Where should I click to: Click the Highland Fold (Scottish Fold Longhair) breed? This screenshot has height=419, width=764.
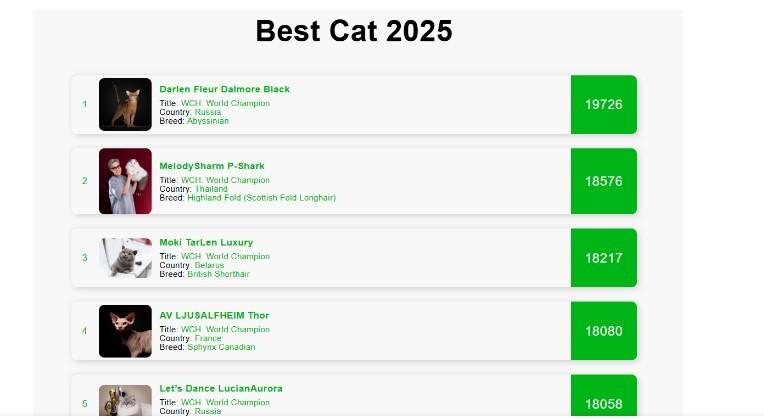tap(261, 198)
